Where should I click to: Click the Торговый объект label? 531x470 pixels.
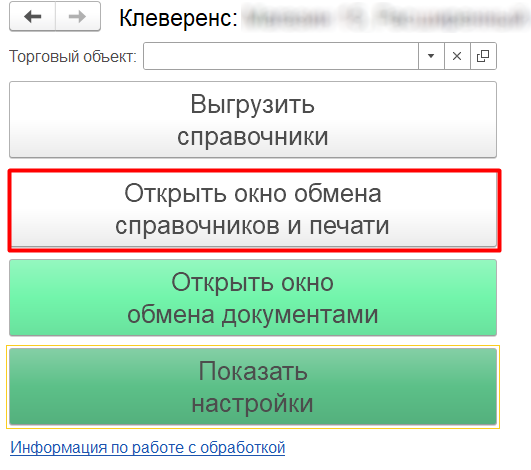(x=73, y=56)
